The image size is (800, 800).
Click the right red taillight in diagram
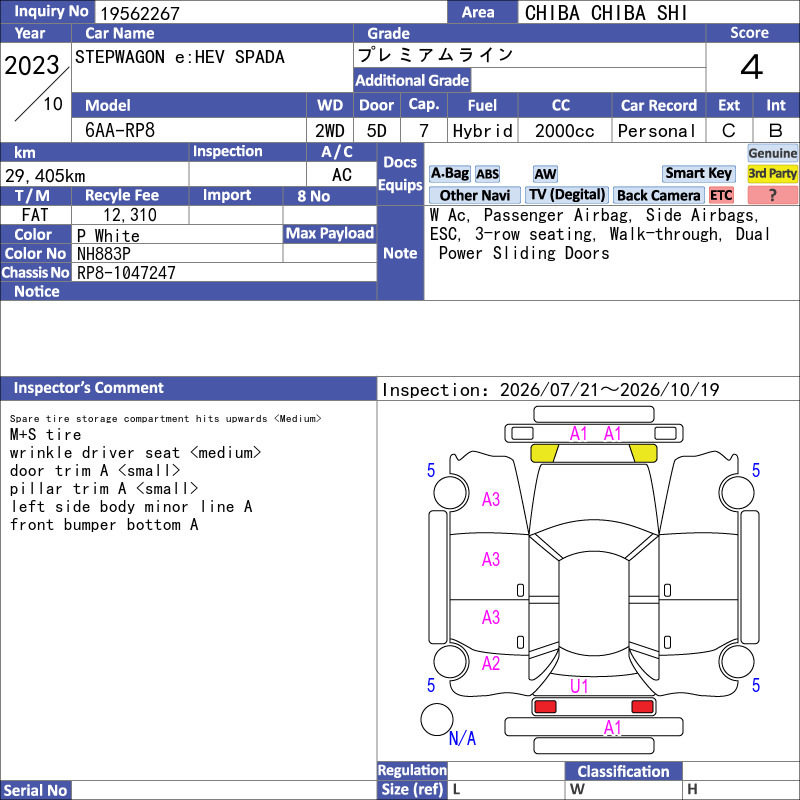(x=642, y=707)
